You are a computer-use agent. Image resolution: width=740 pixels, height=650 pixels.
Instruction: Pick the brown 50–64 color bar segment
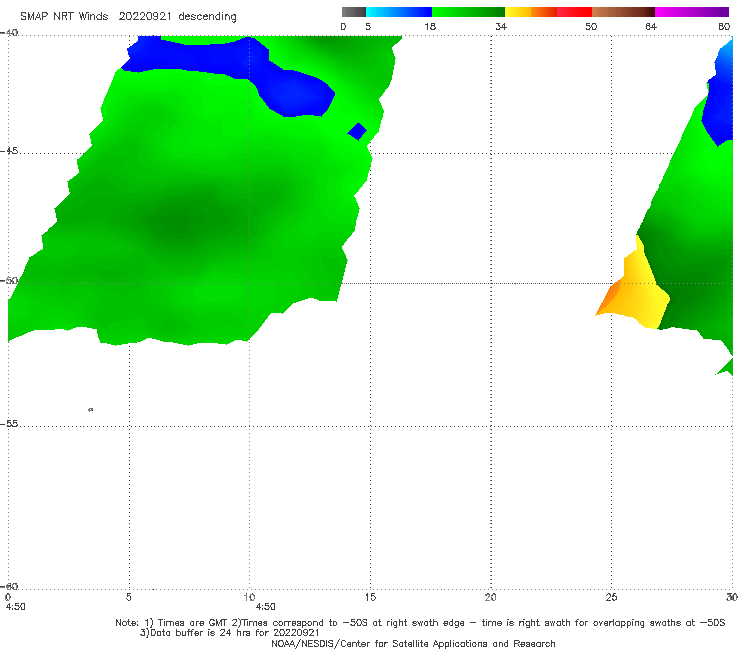pyautogui.click(x=623, y=12)
